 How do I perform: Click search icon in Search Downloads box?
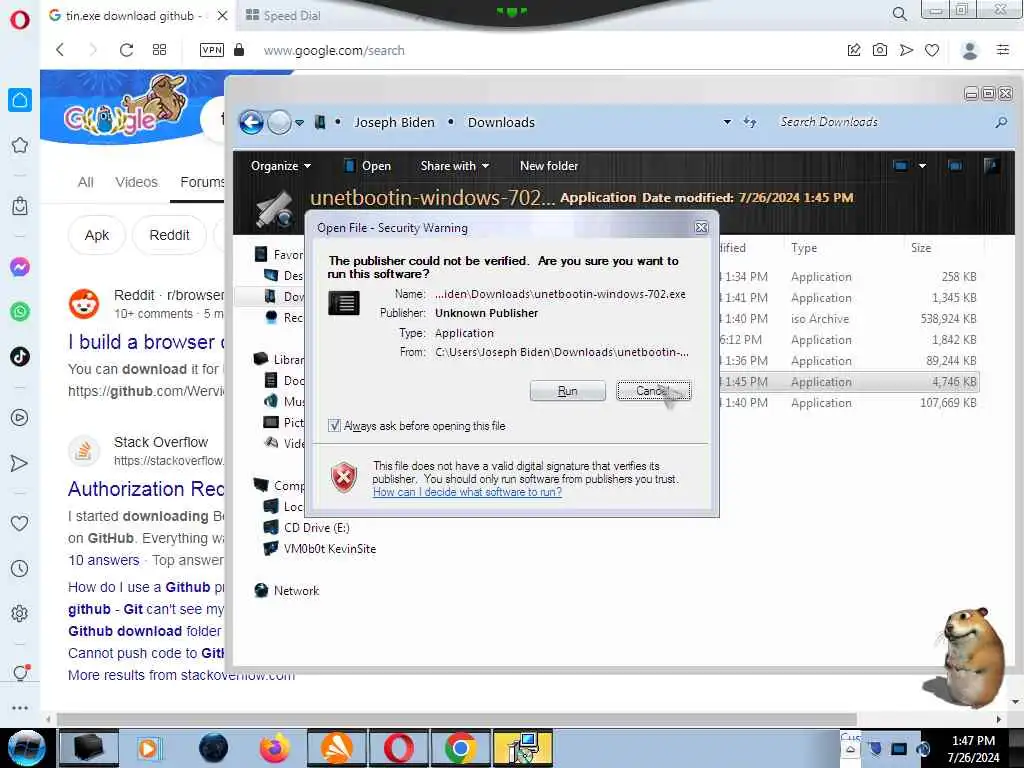(x=1000, y=122)
